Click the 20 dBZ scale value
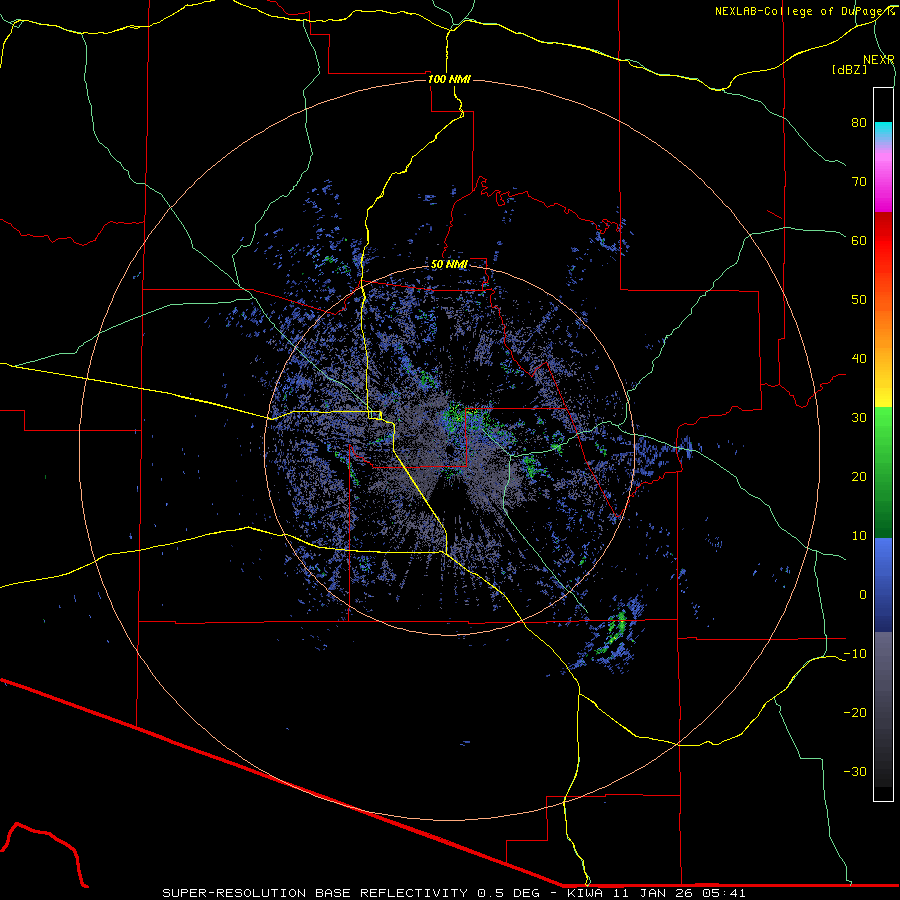The image size is (900, 900). [x=859, y=476]
